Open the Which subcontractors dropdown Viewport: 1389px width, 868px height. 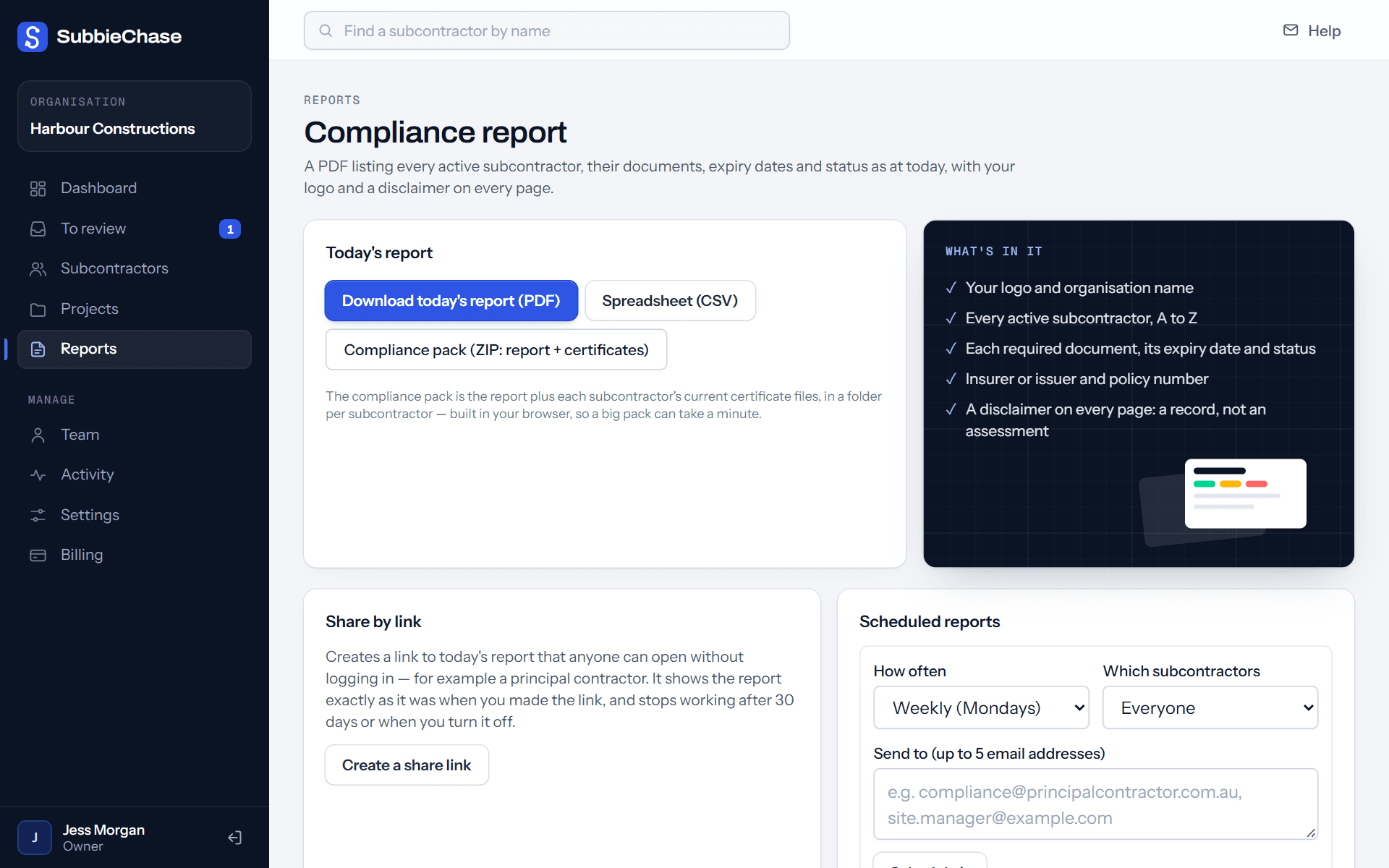point(1210,707)
